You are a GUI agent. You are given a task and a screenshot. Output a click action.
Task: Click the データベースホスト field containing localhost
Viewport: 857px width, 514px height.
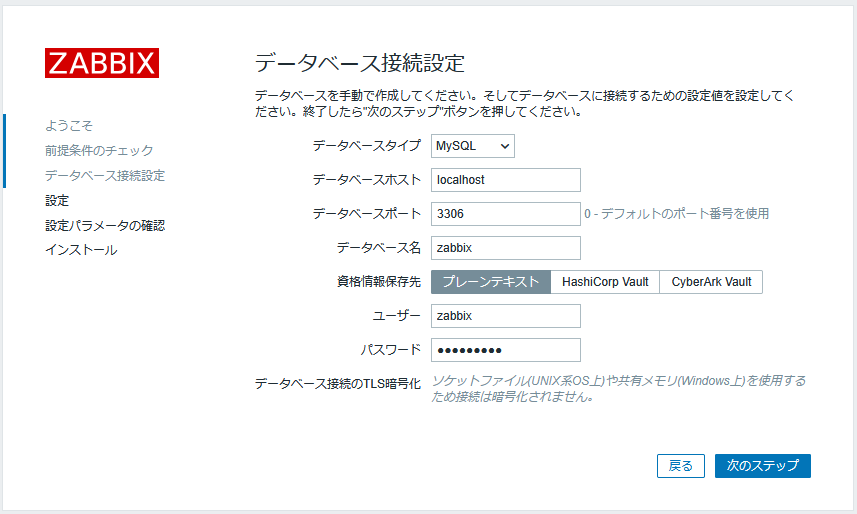pos(506,180)
